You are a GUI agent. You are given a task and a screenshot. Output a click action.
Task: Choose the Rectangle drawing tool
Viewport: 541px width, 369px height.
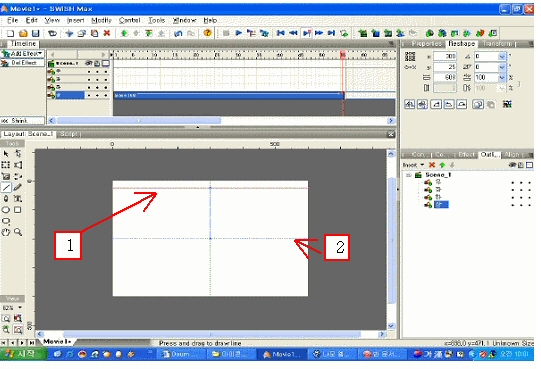pos(18,210)
